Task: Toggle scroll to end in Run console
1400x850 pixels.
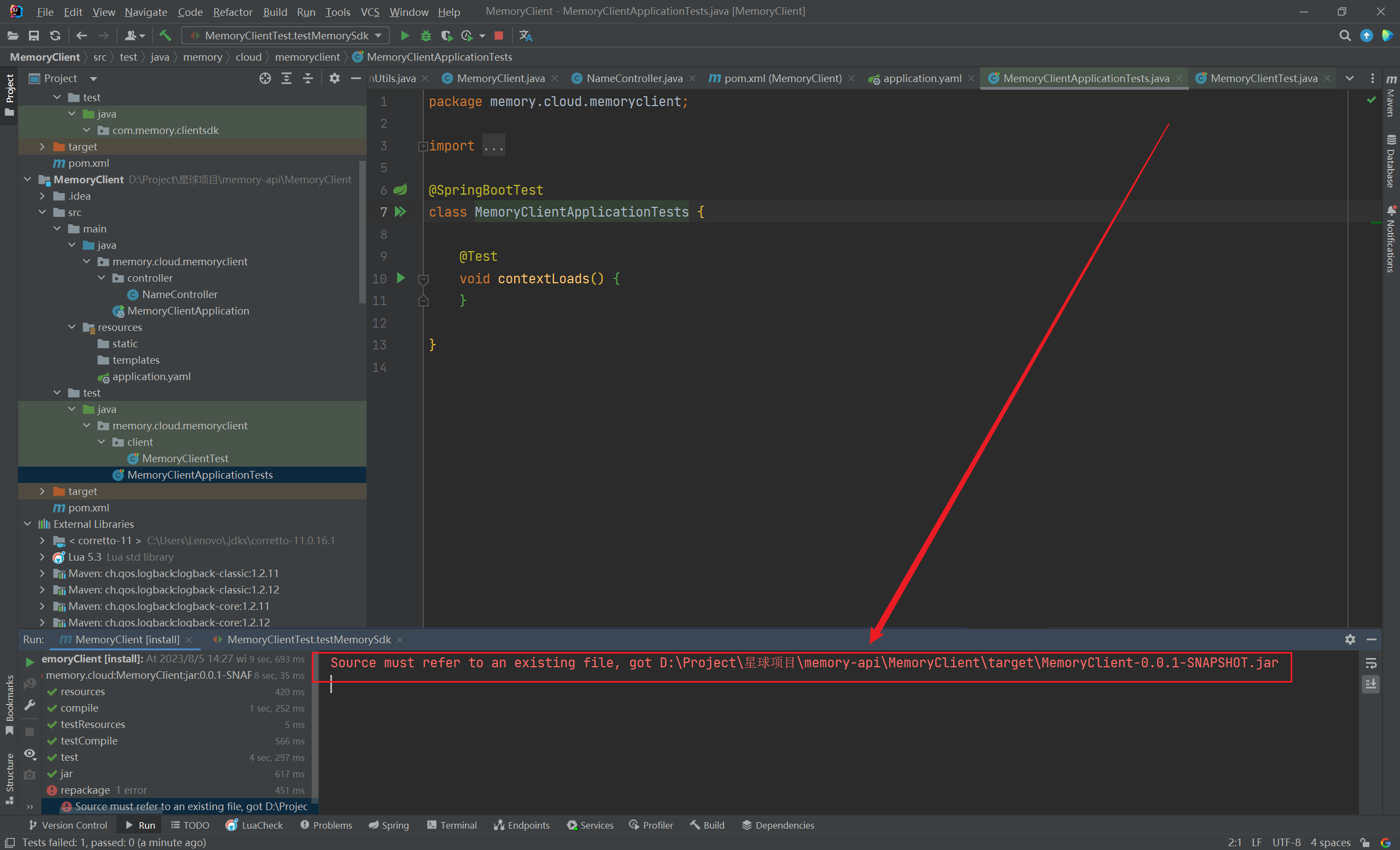Action: tap(1370, 684)
